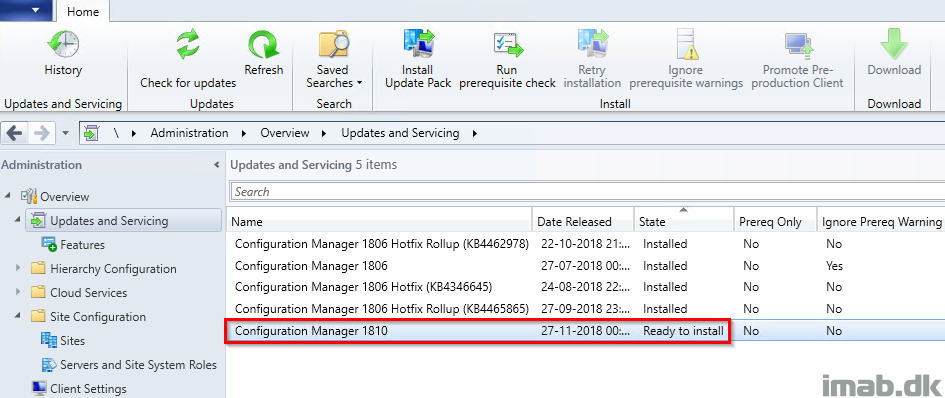The image size is (945, 398).
Task: Expand arrow after Updates and Servicing breadcrumb
Action: 475,133
